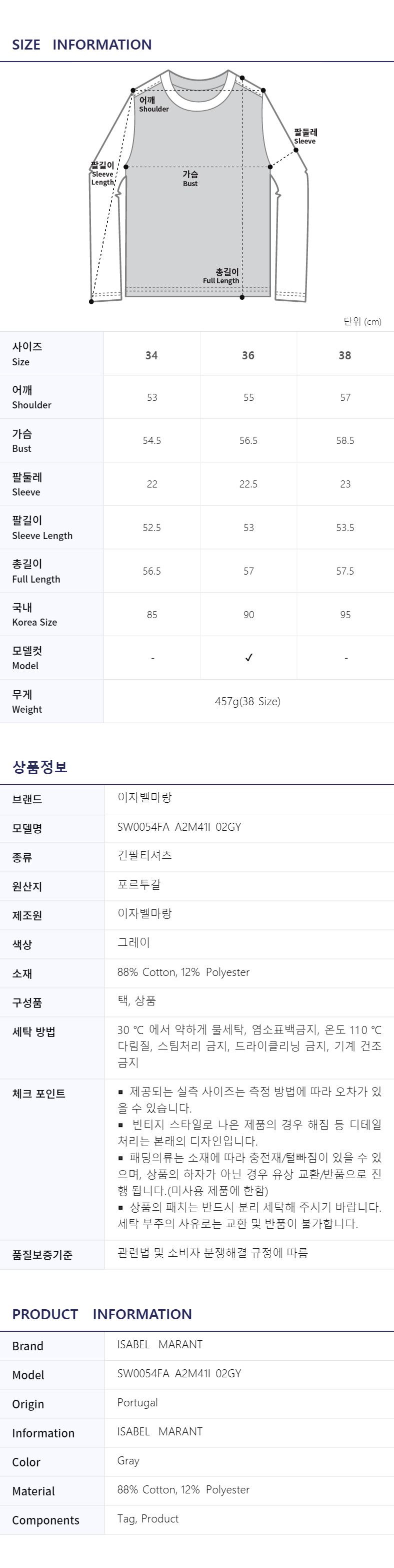Screen dimensions: 394x1568
Task: Click the 단위 (cm) unit note
Action: (362, 321)
